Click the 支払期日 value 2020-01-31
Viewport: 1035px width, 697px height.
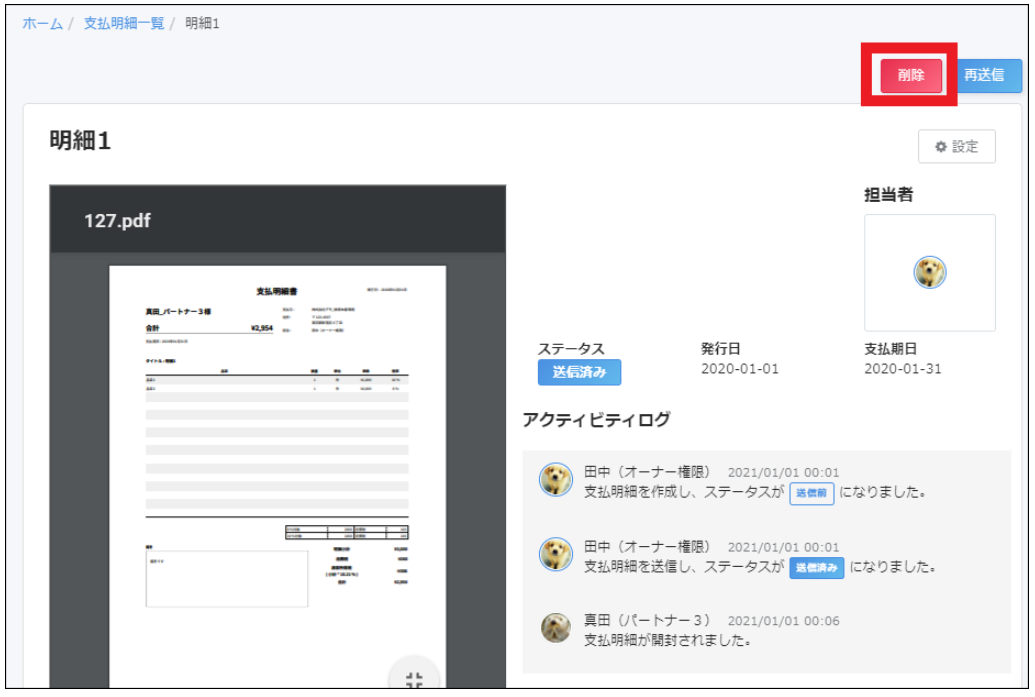902,369
